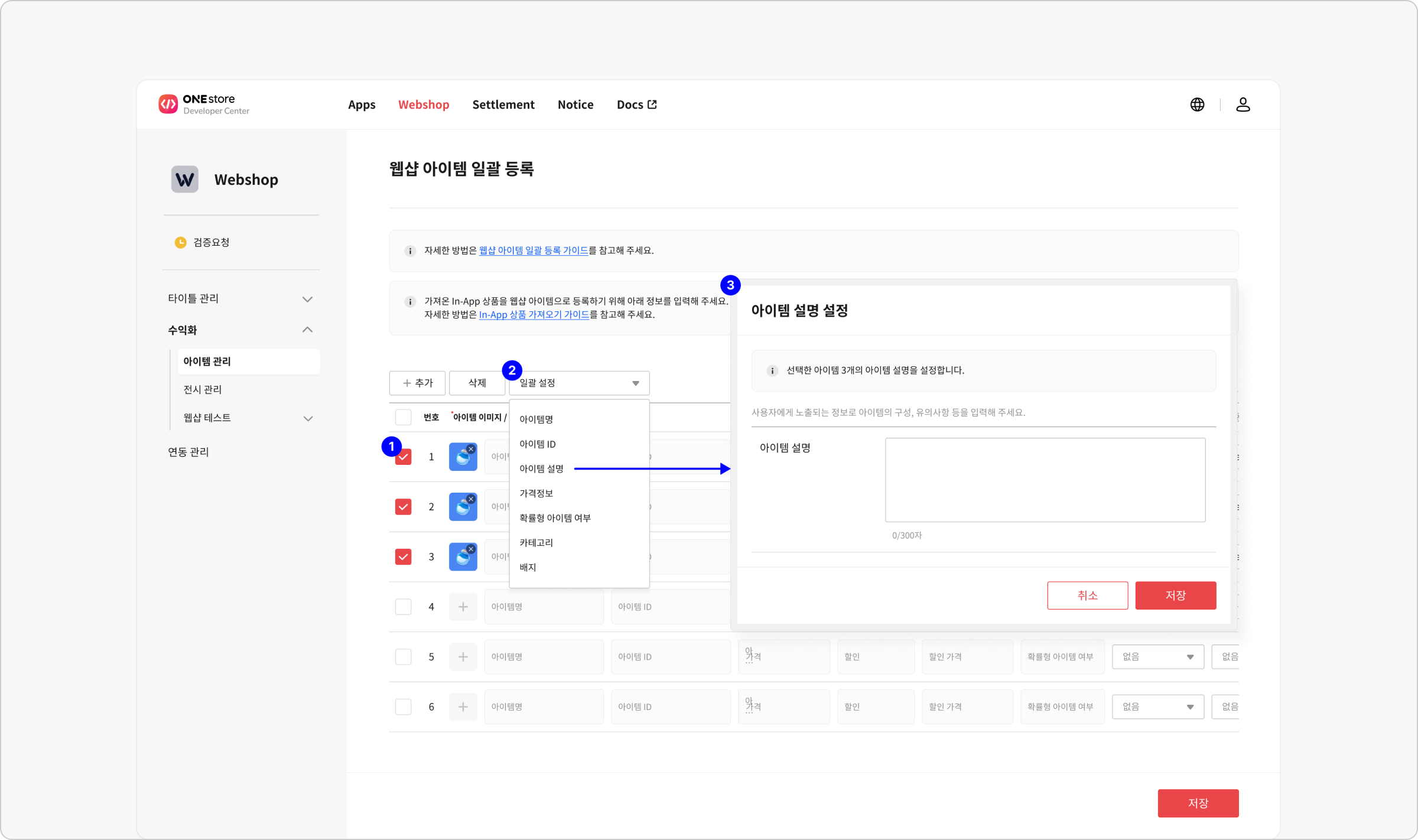
Task: Click the 아이템 설명 text area
Action: pyautogui.click(x=1045, y=480)
